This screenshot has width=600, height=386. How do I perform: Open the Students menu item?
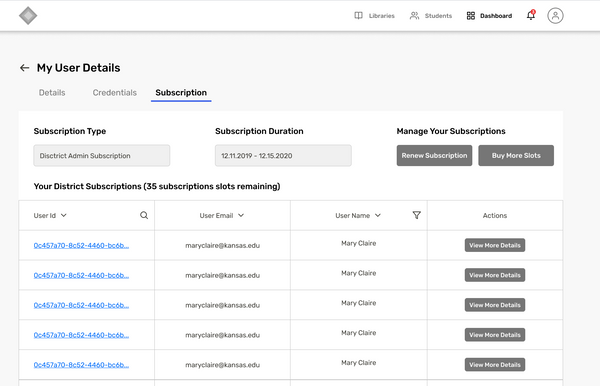pyautogui.click(x=438, y=16)
